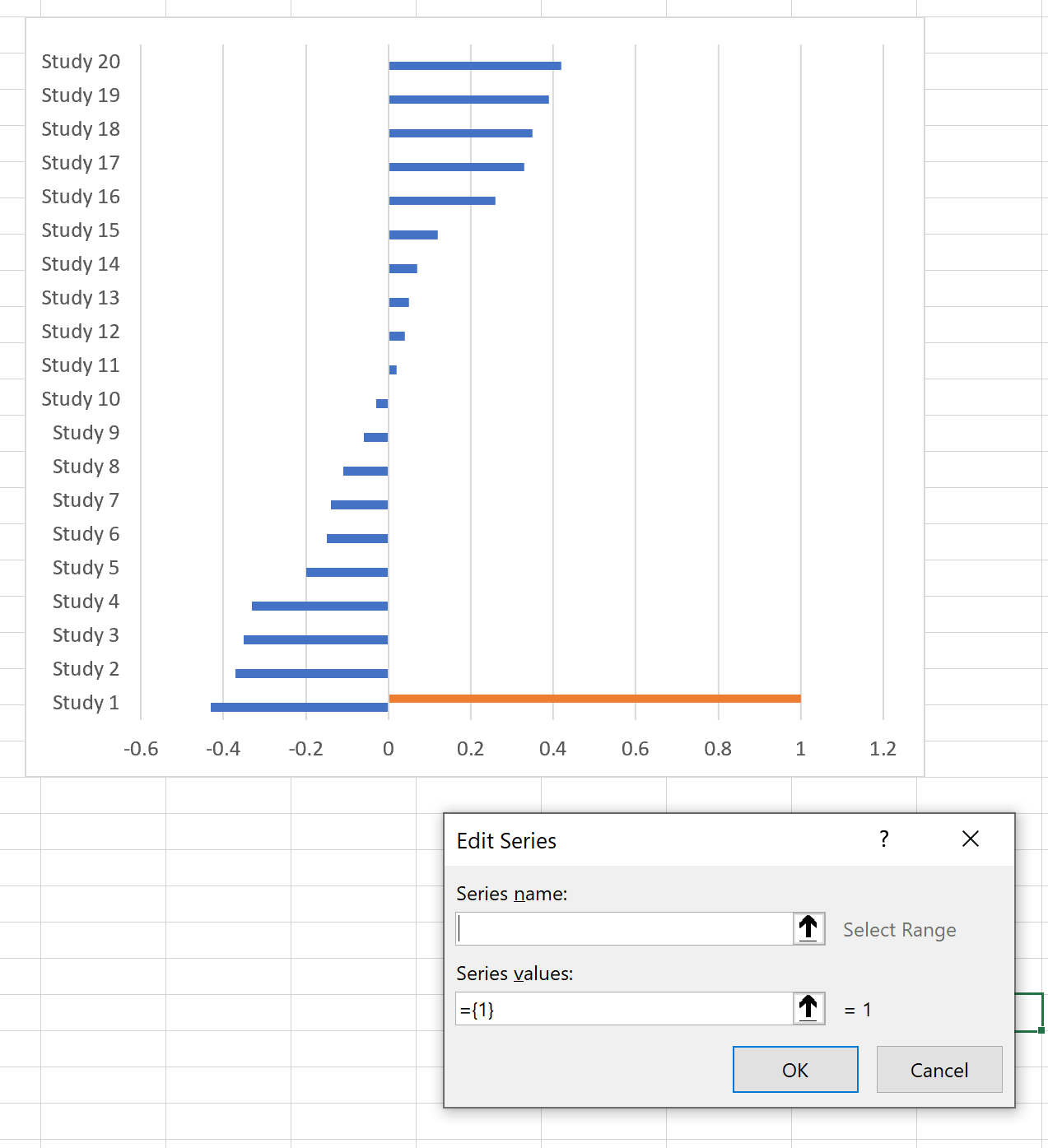
Task: Close the Edit Series dialog with the X
Action: (x=971, y=839)
